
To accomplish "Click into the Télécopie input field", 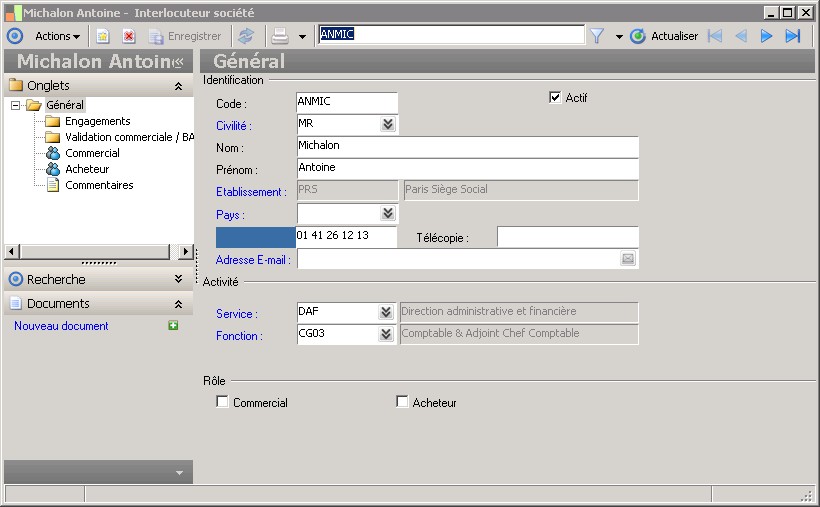I will (567, 237).
